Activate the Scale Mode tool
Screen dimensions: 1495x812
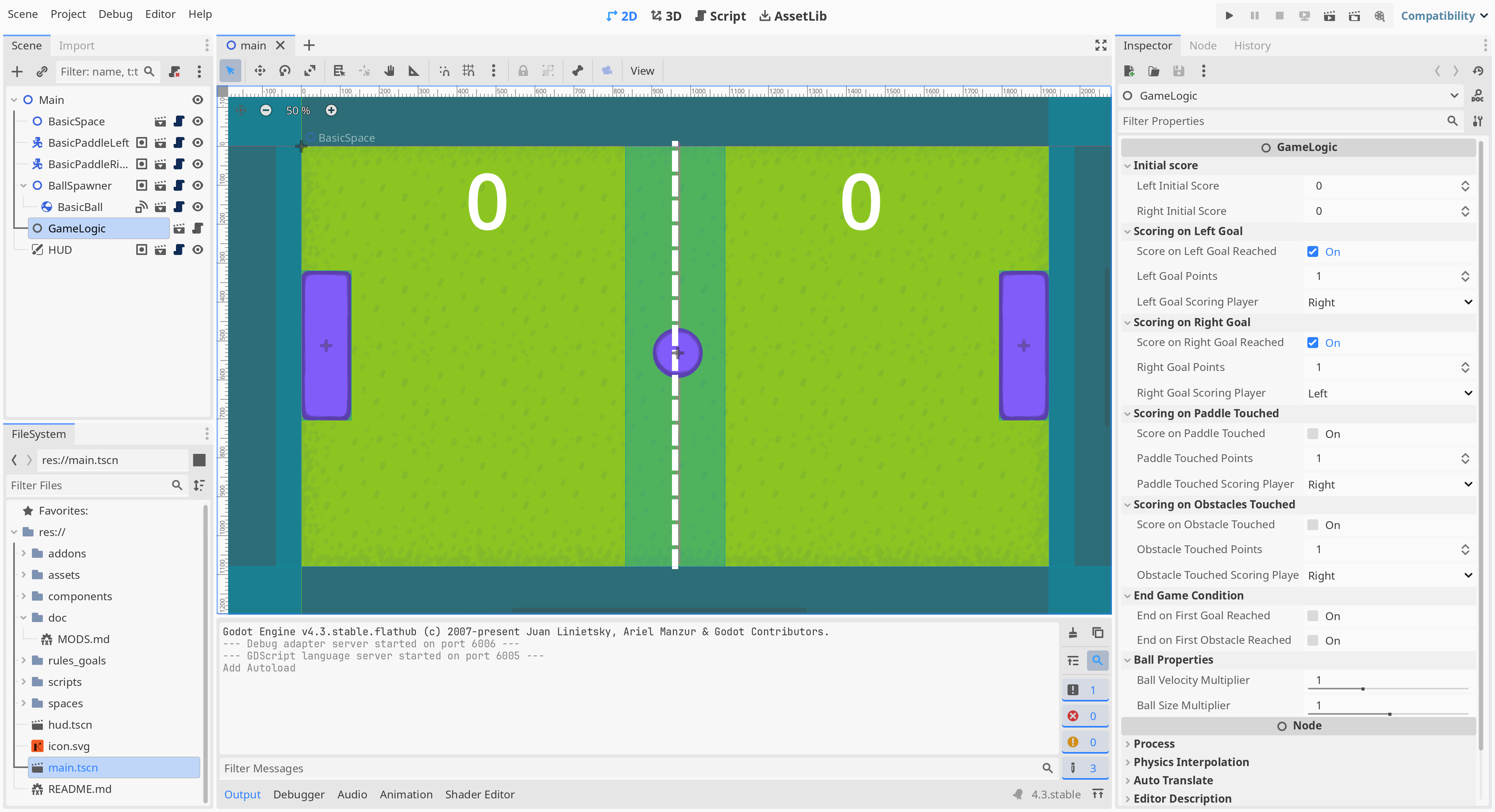(x=310, y=71)
